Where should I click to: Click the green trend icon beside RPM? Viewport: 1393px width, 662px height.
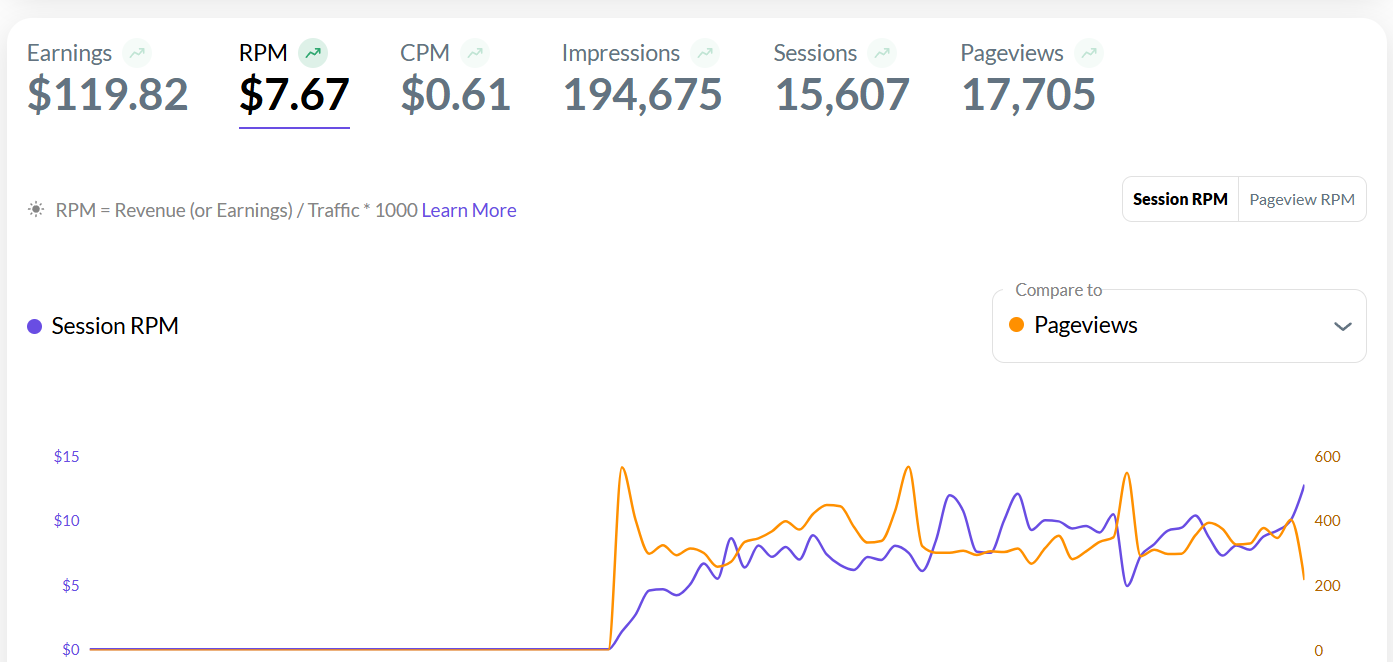[x=313, y=53]
